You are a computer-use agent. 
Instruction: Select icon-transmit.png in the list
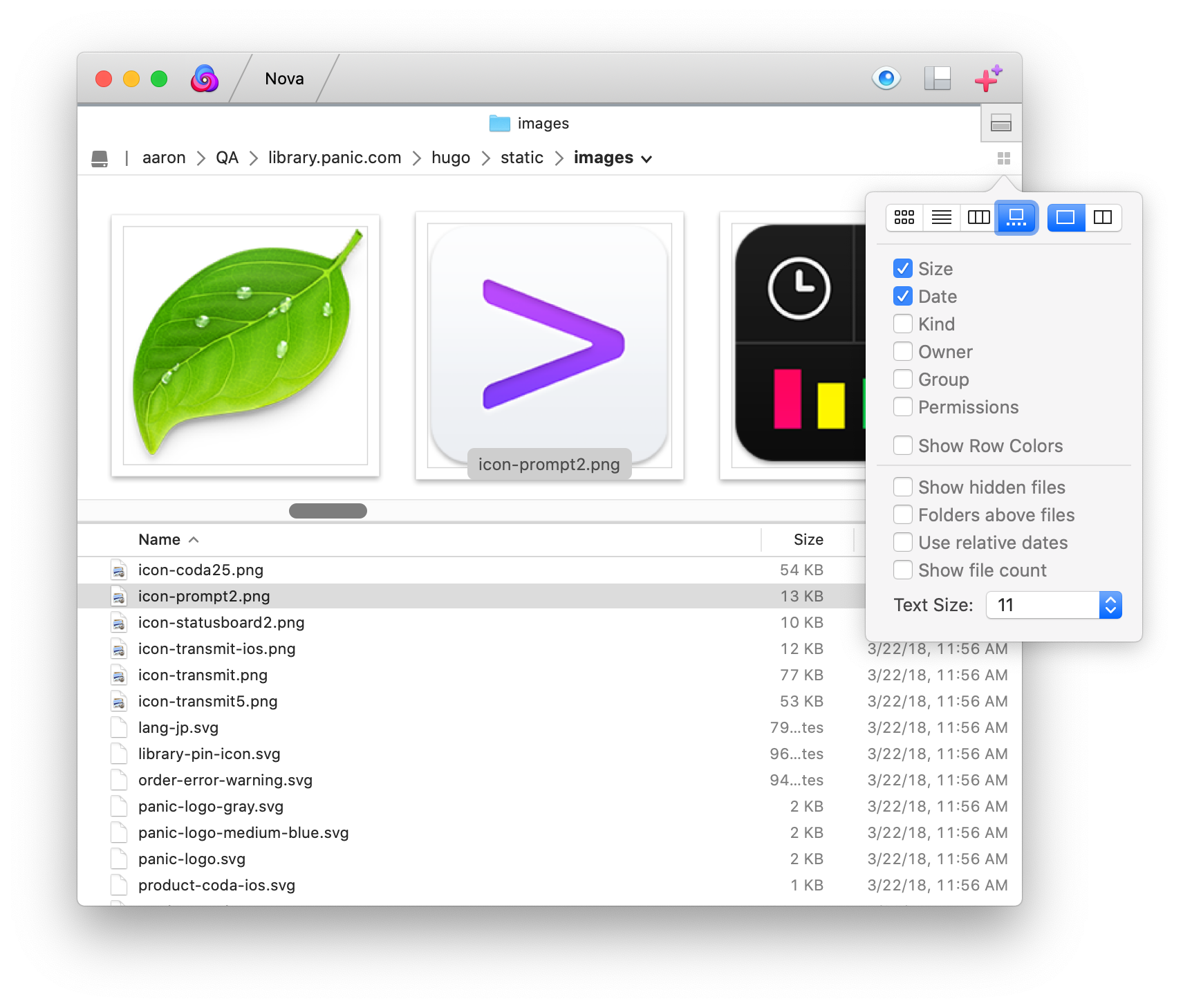[203, 675]
